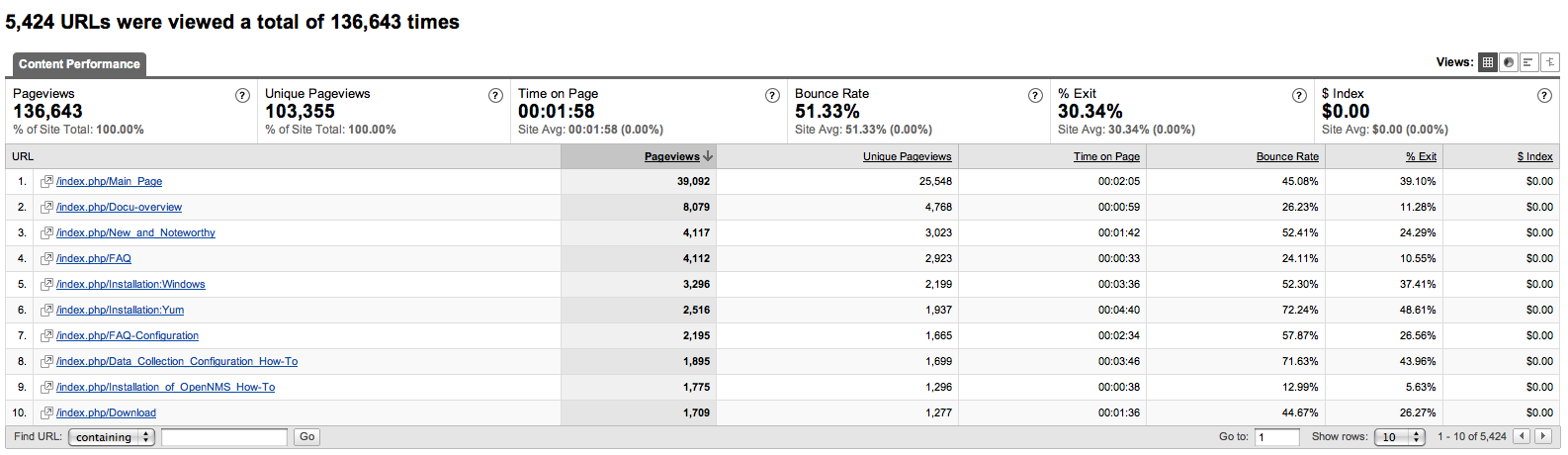Click the Go button next to Find URL
1568x455 pixels.
click(307, 436)
